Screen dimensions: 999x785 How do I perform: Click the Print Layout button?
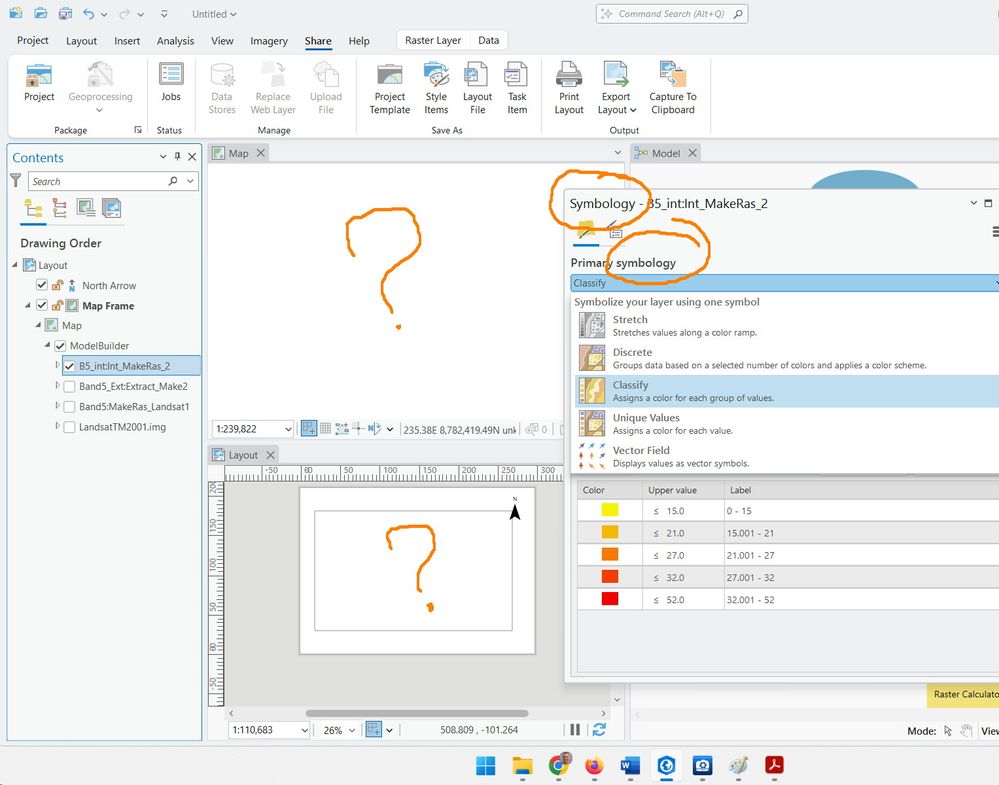coord(569,89)
